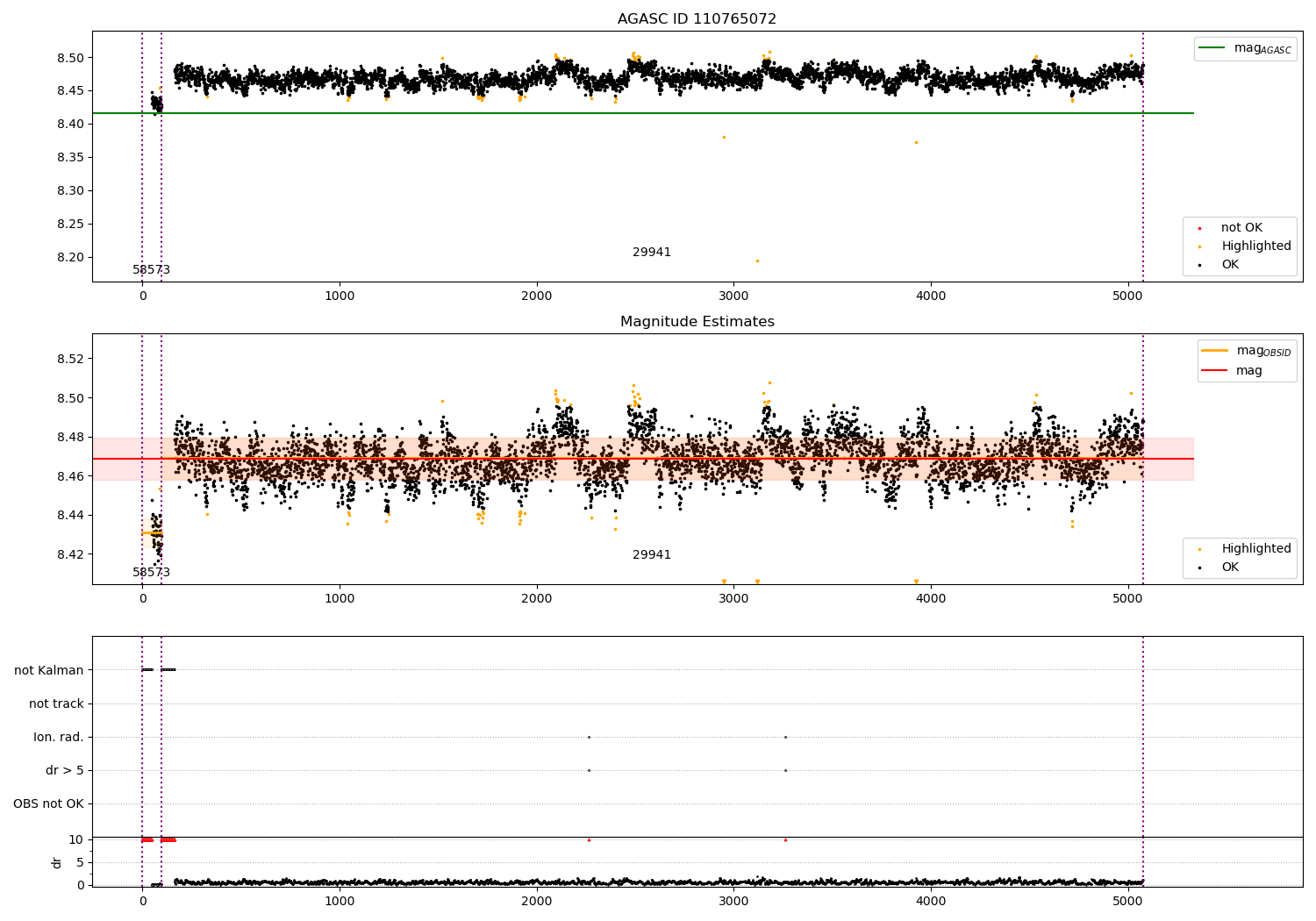Image resolution: width=1316 pixels, height=921 pixels.
Task: Click the 'AGASC ID 110765072' plot title
Action: pos(697,19)
